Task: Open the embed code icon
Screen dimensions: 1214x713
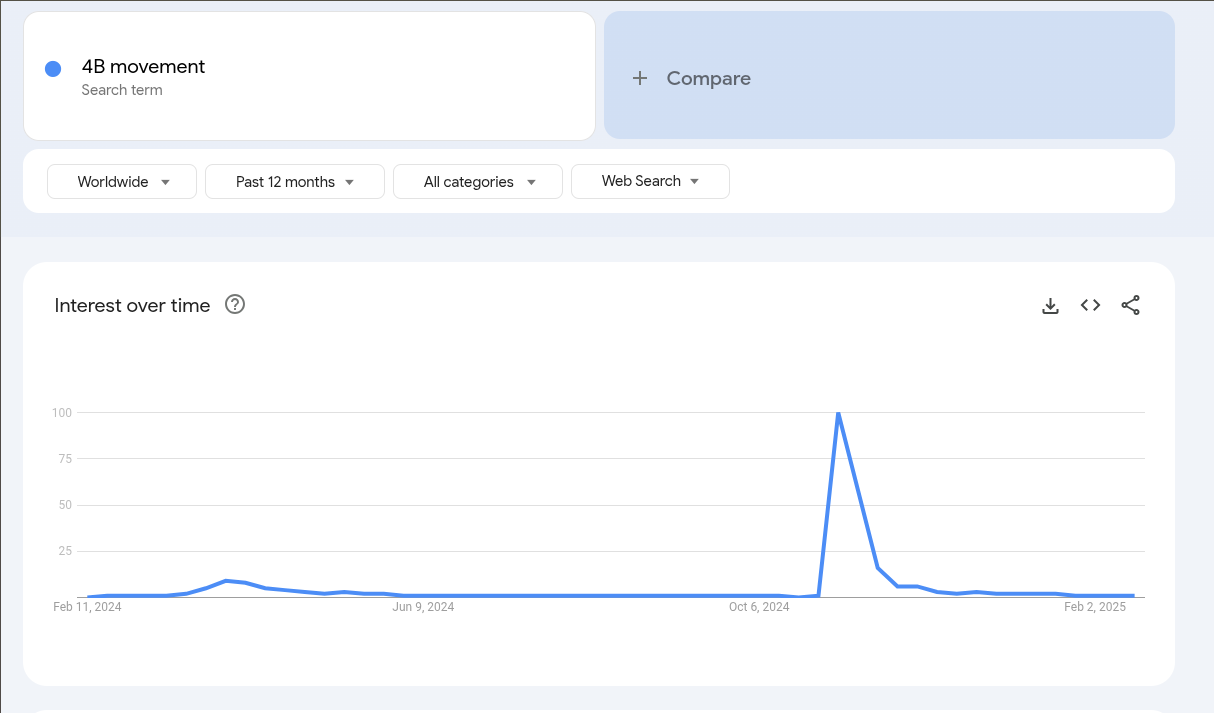Action: click(x=1090, y=306)
